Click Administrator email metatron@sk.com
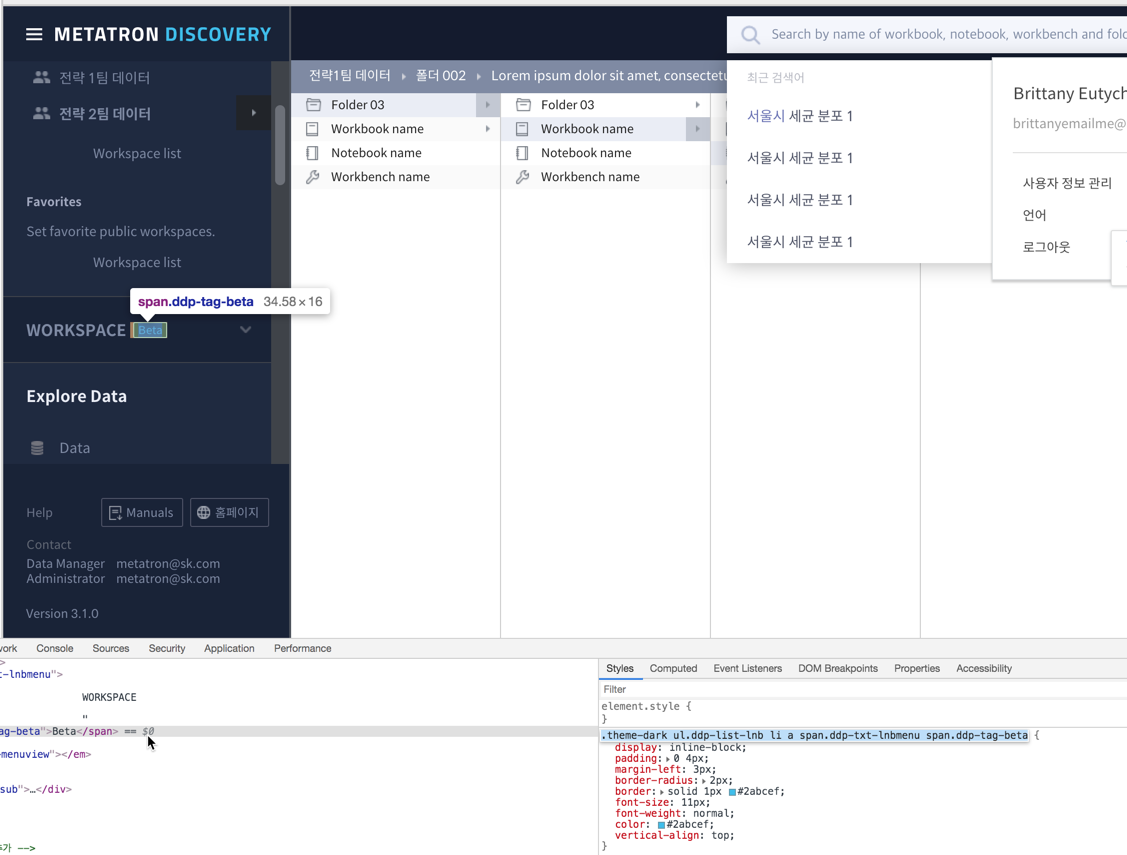This screenshot has height=855, width=1127. coord(168,578)
